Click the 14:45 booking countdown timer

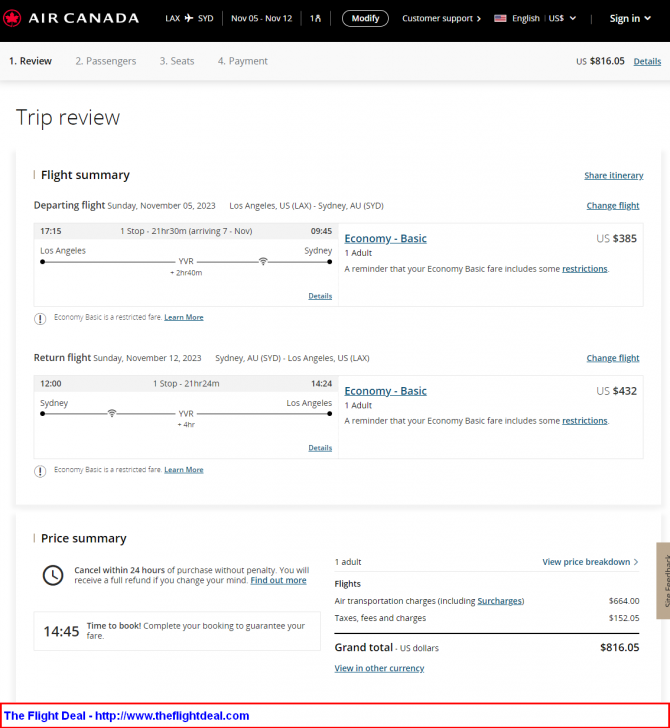61,631
